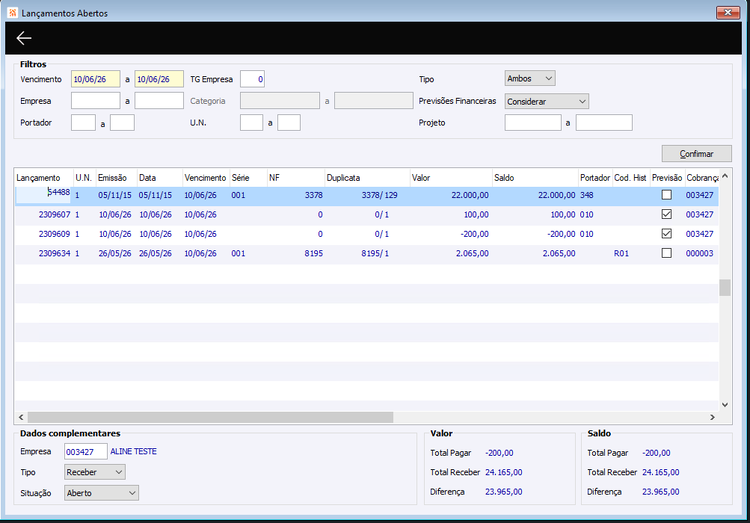This screenshot has width=750, height=523.
Task: Click the vertical scrollbar down arrow
Action: click(x=725, y=405)
